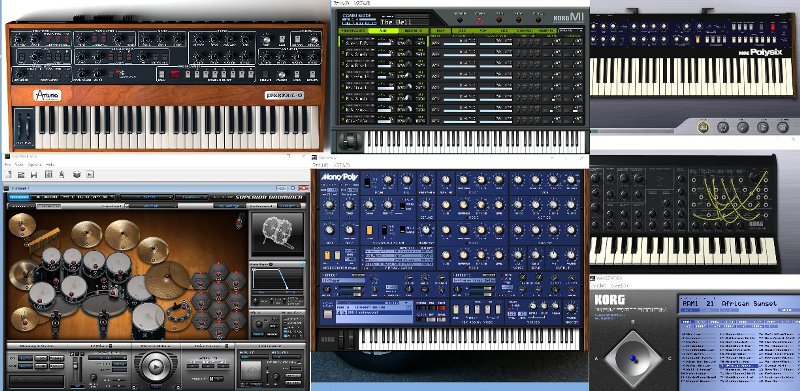Open the dropdown ending the M1 tab row

point(571,31)
